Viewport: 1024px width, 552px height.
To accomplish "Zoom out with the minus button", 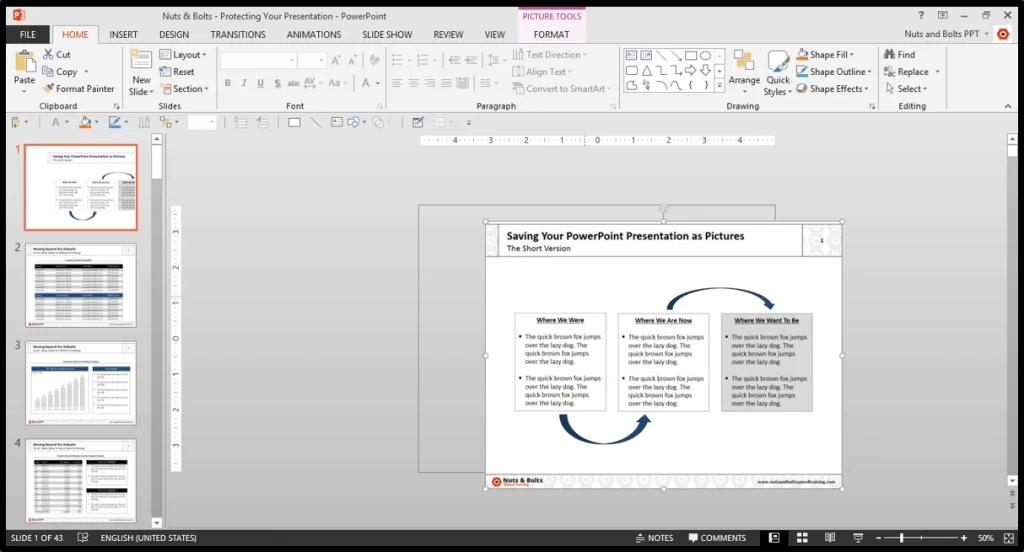I will [878, 538].
